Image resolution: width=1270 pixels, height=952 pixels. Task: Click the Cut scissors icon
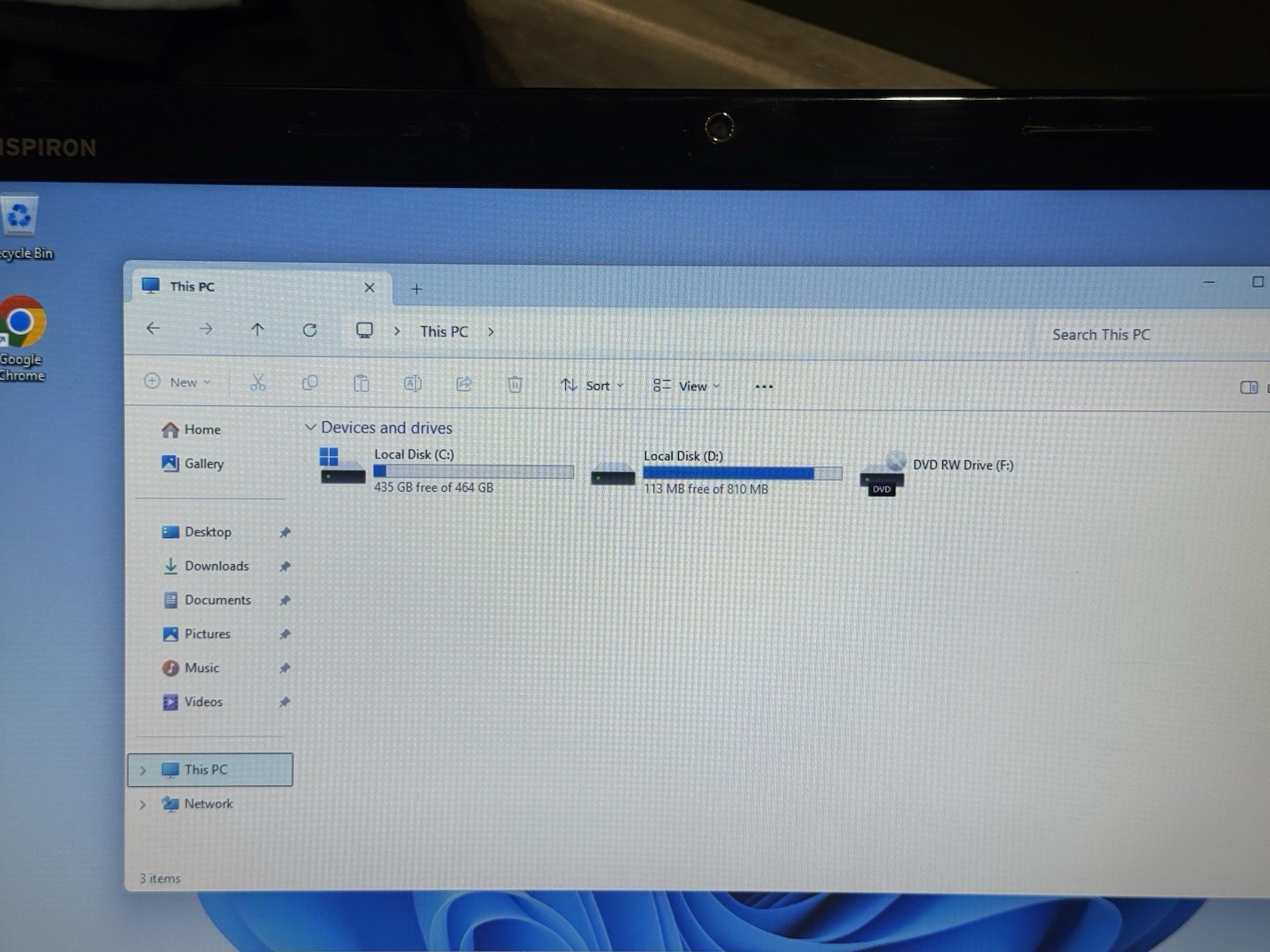click(x=258, y=383)
